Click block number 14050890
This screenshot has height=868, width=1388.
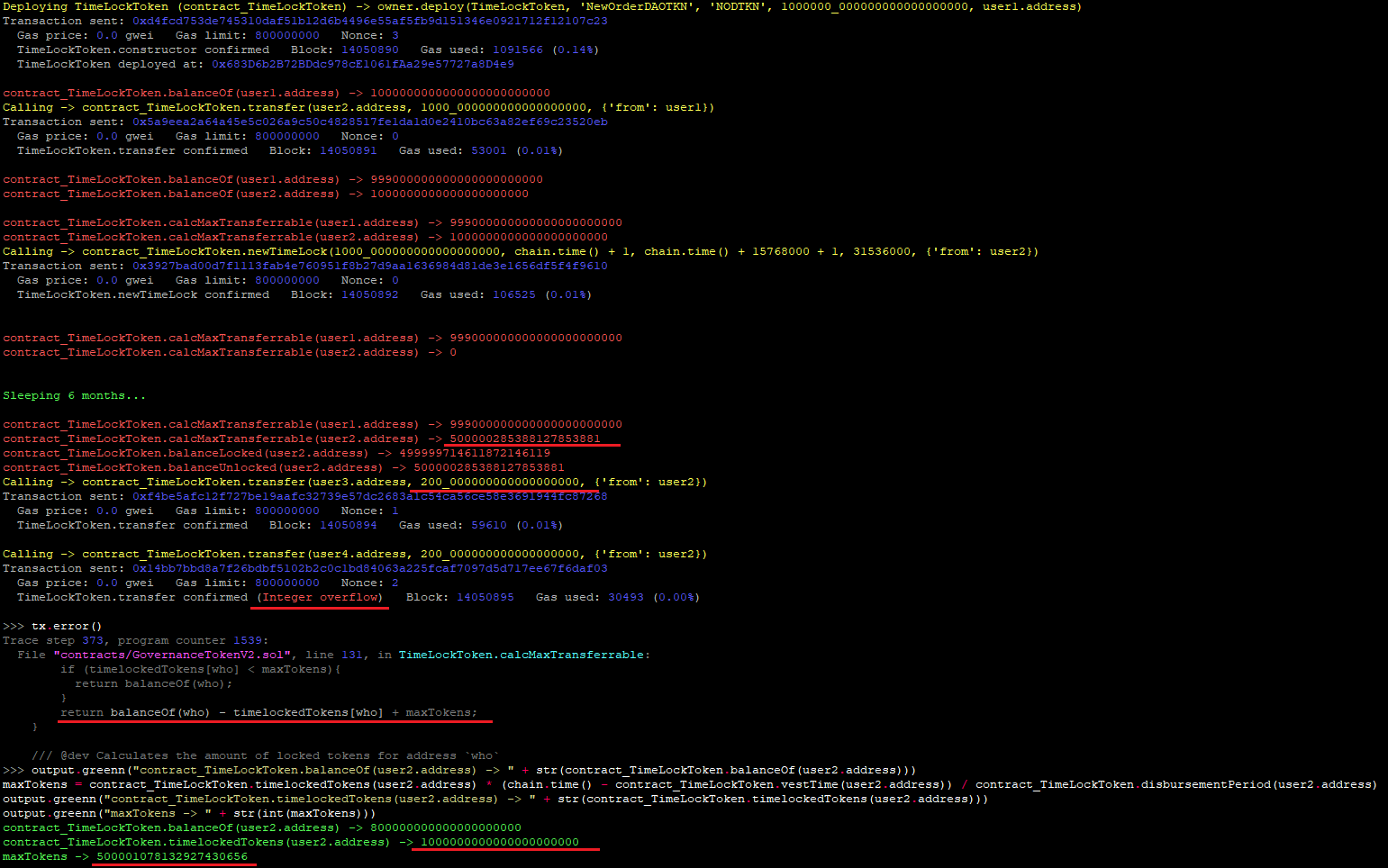pyautogui.click(x=369, y=50)
